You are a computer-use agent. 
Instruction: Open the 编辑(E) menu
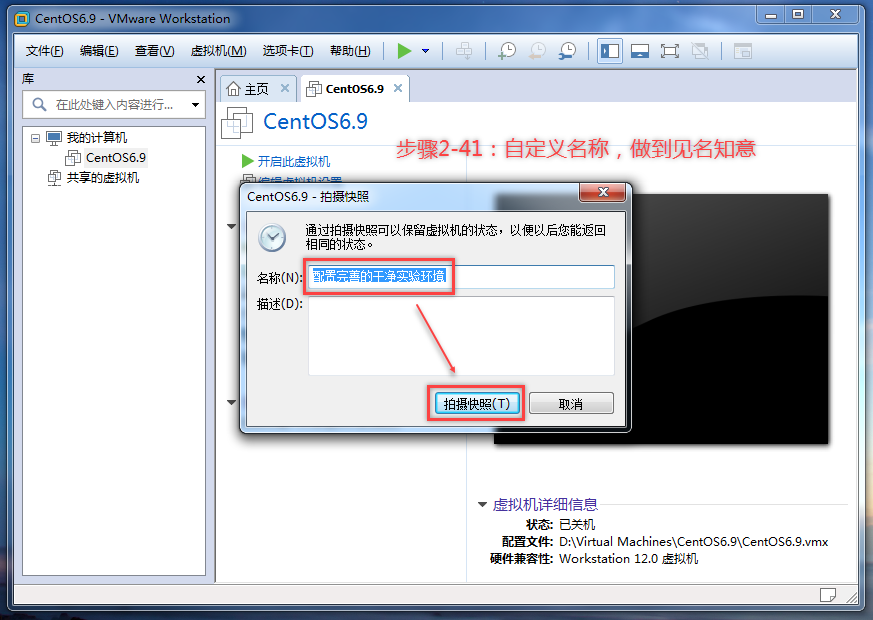pyautogui.click(x=99, y=51)
